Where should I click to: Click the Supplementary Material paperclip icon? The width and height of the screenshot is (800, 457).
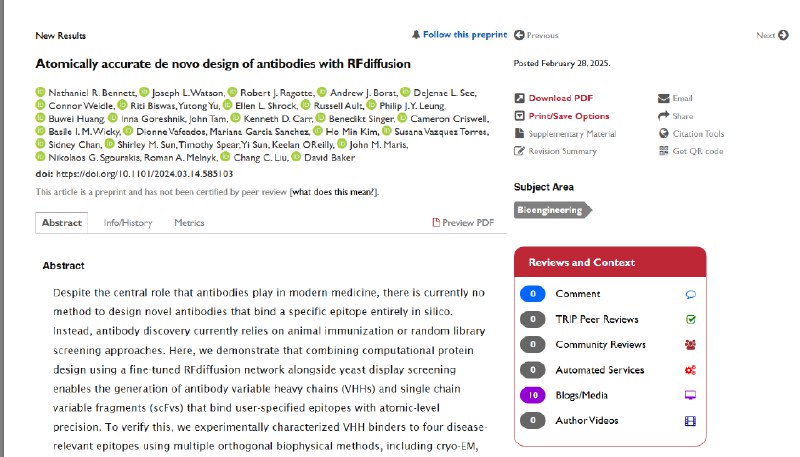(519, 133)
